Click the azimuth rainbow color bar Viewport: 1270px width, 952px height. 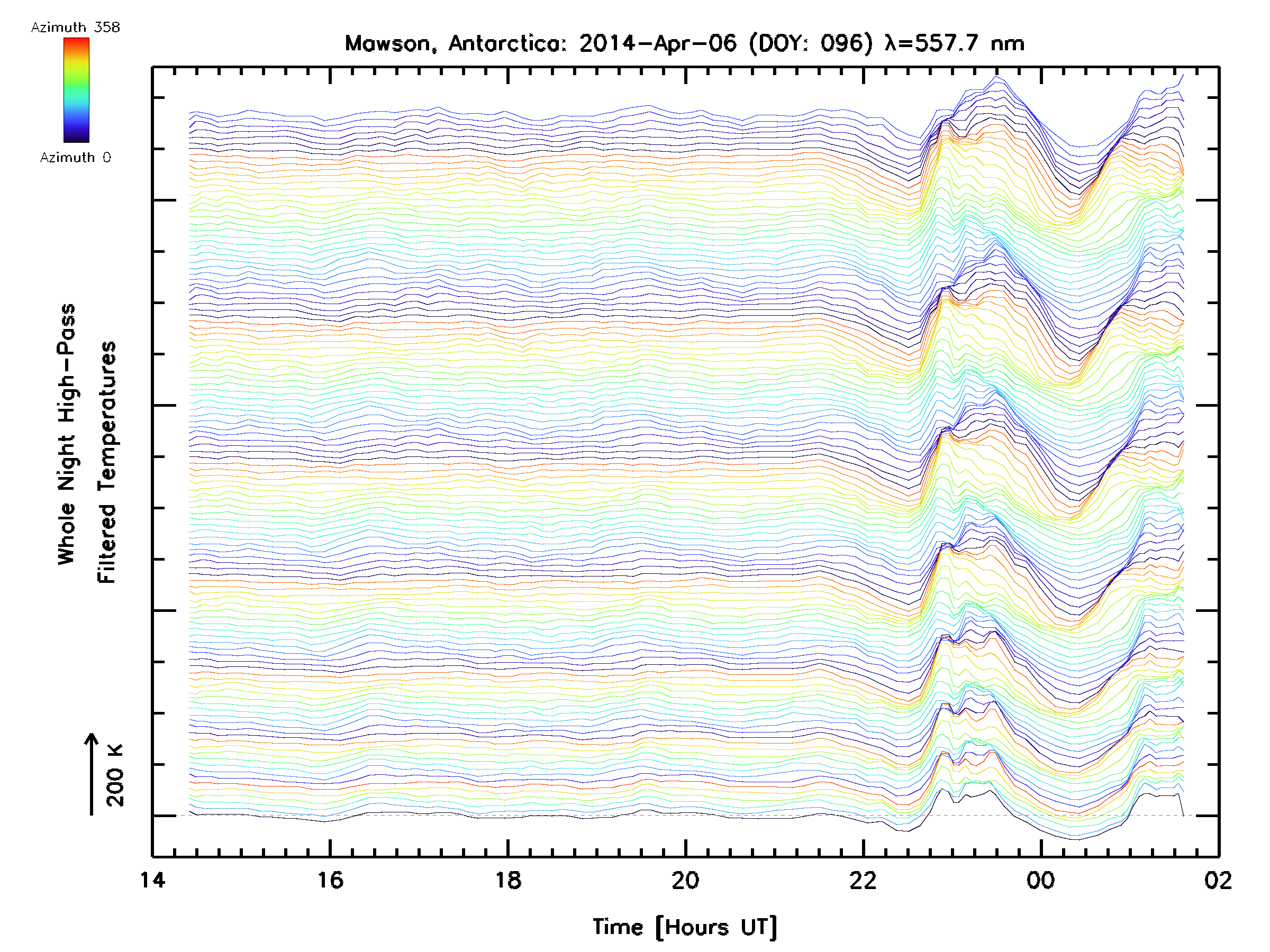pos(76,90)
